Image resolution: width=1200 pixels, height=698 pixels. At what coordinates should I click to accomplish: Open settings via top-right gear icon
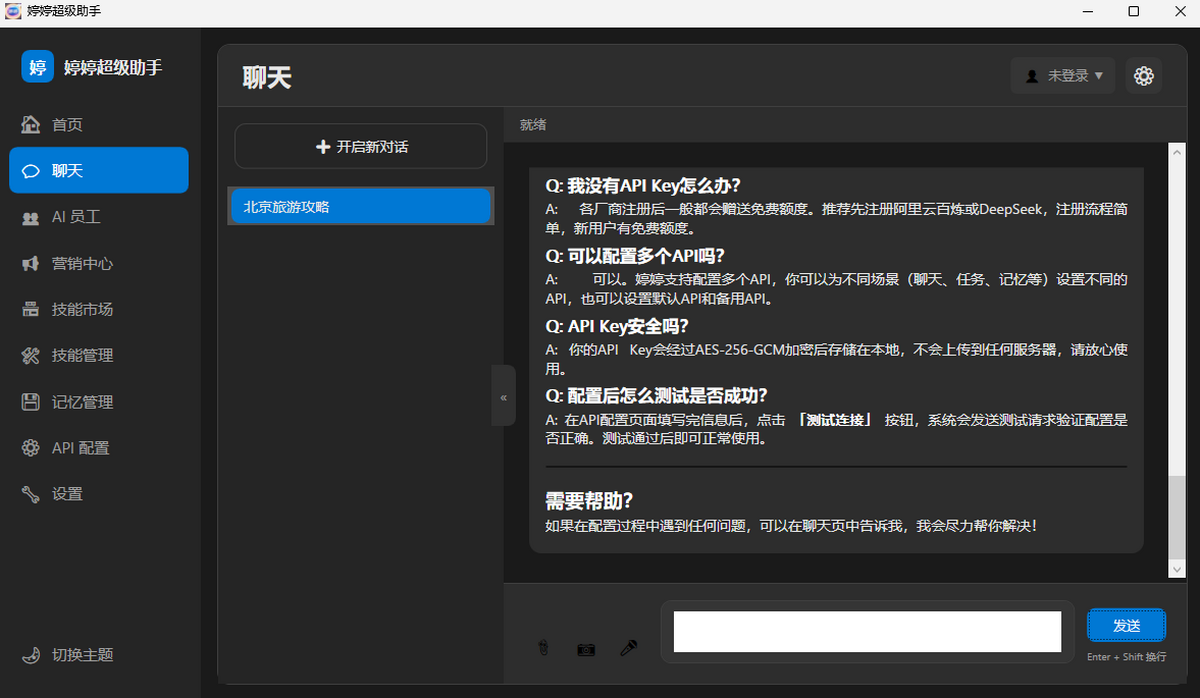[x=1144, y=76]
